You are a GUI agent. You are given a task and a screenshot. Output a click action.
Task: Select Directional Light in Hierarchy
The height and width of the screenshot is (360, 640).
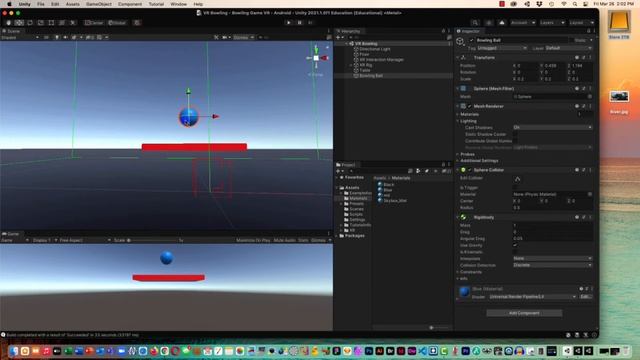click(x=374, y=49)
